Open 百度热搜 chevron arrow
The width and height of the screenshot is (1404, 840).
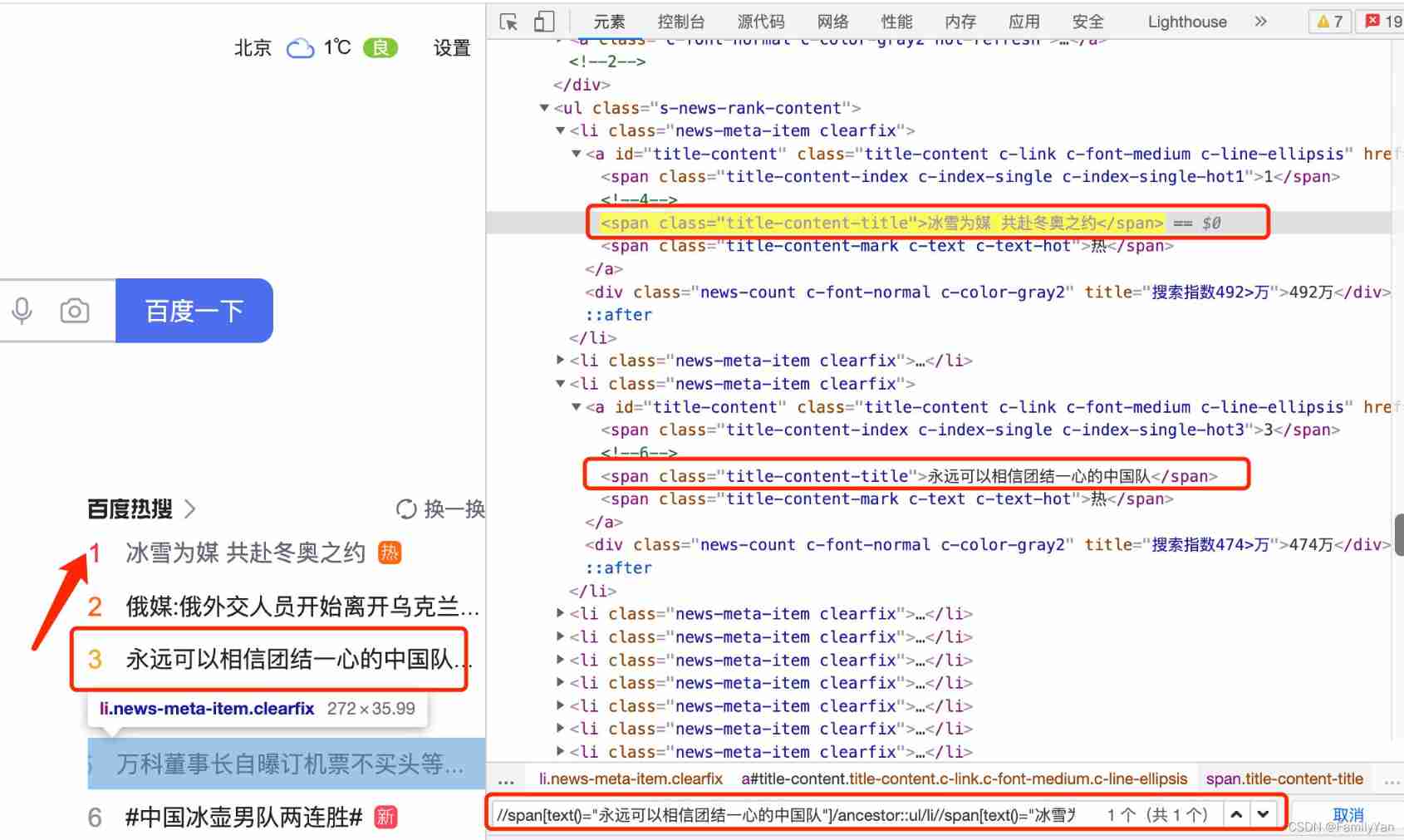(189, 508)
